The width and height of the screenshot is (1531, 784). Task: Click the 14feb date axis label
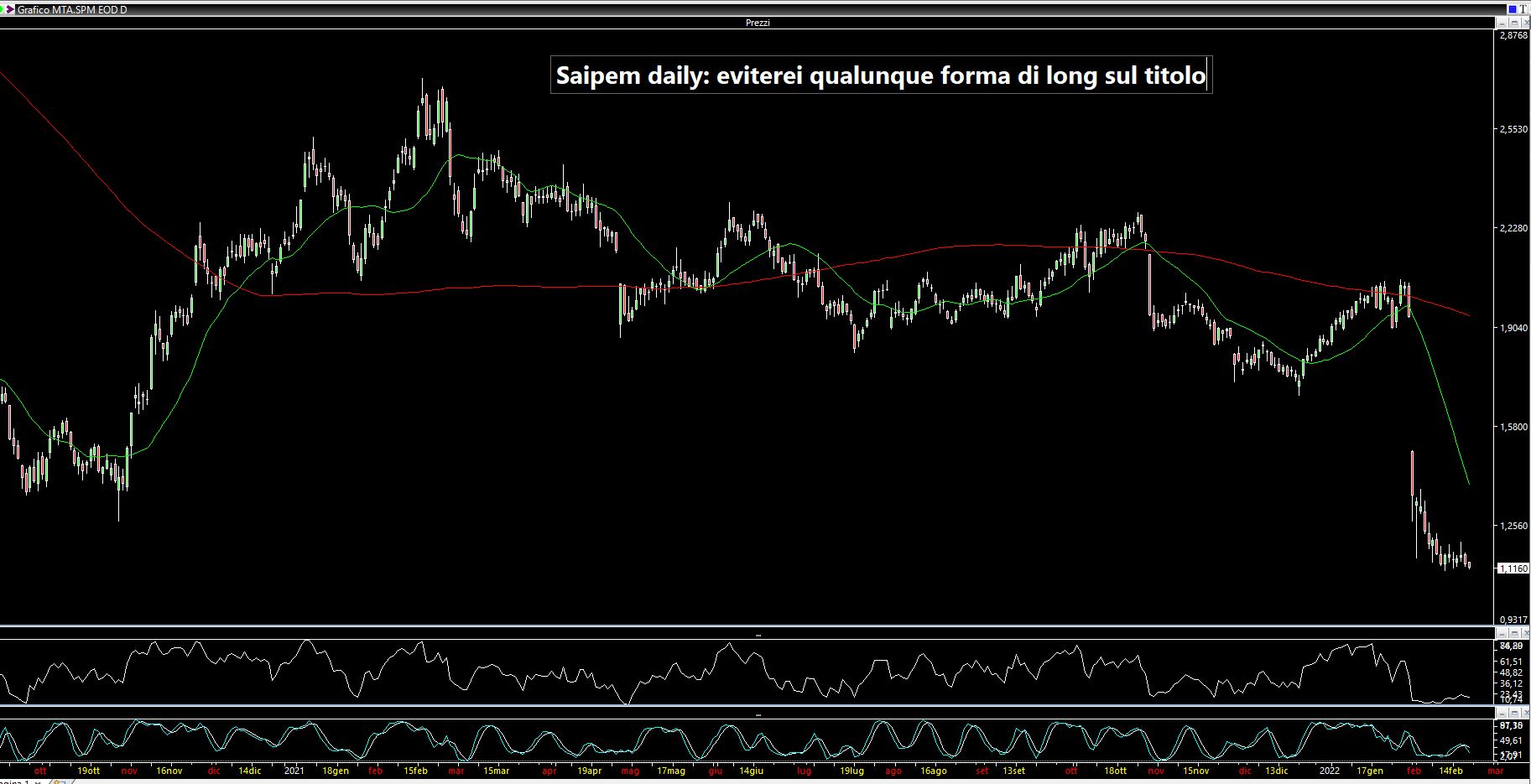[1451, 770]
